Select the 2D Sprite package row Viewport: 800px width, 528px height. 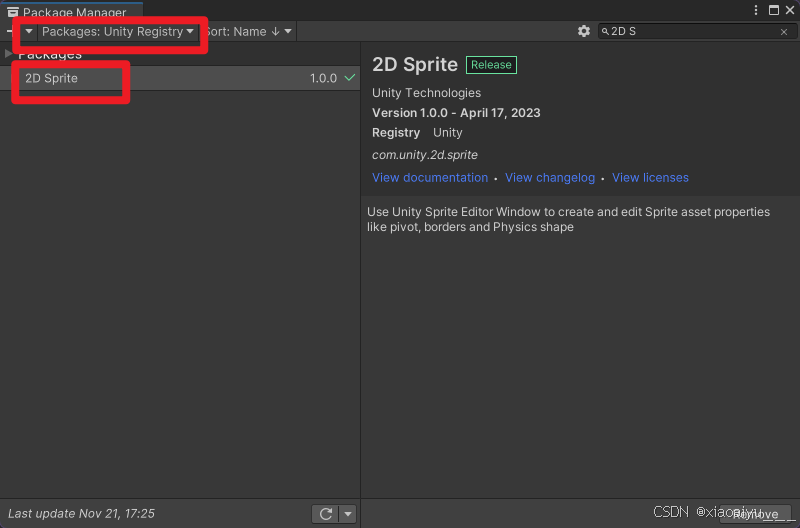click(x=180, y=78)
